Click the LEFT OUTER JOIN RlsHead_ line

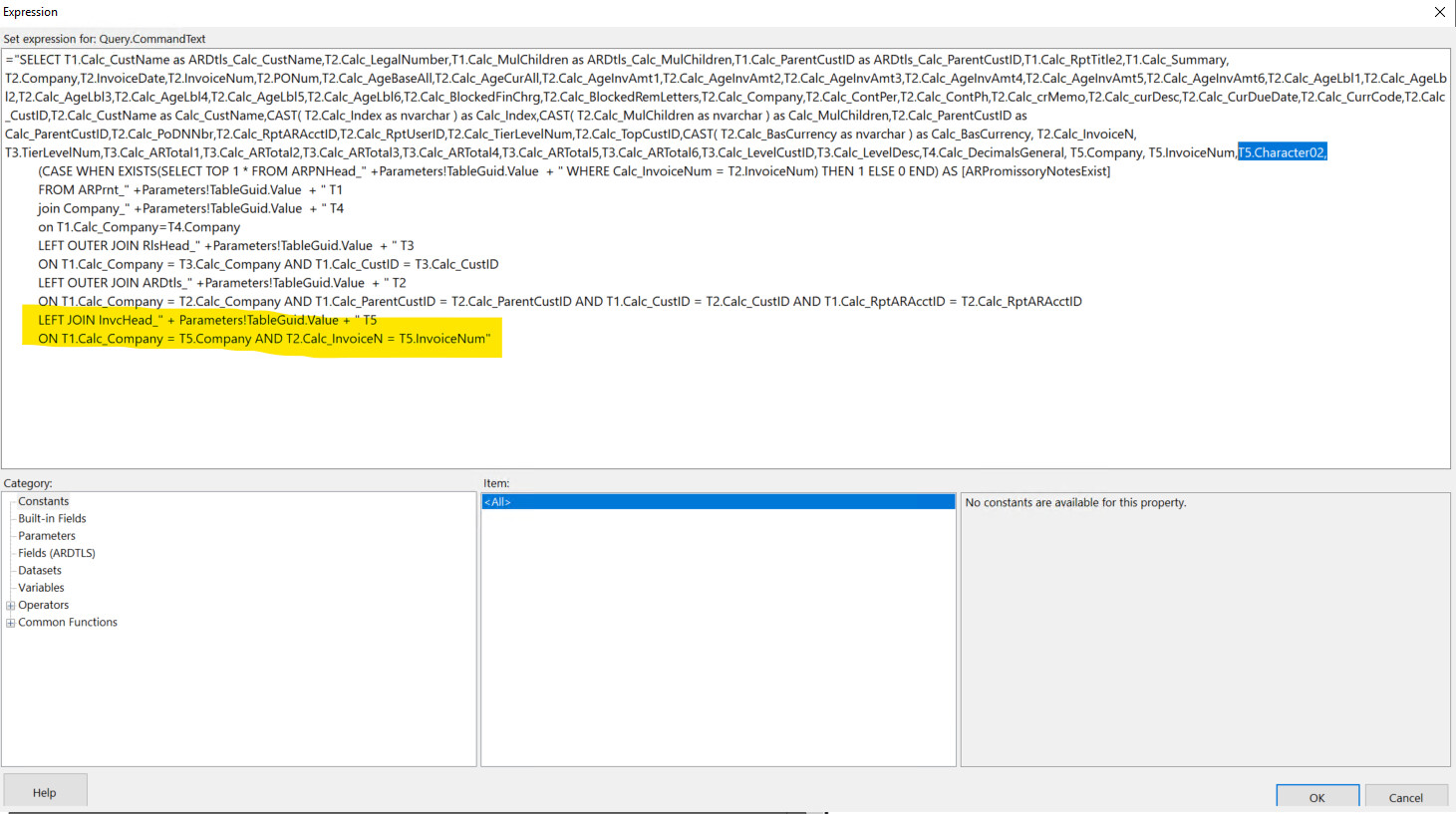pyautogui.click(x=226, y=245)
